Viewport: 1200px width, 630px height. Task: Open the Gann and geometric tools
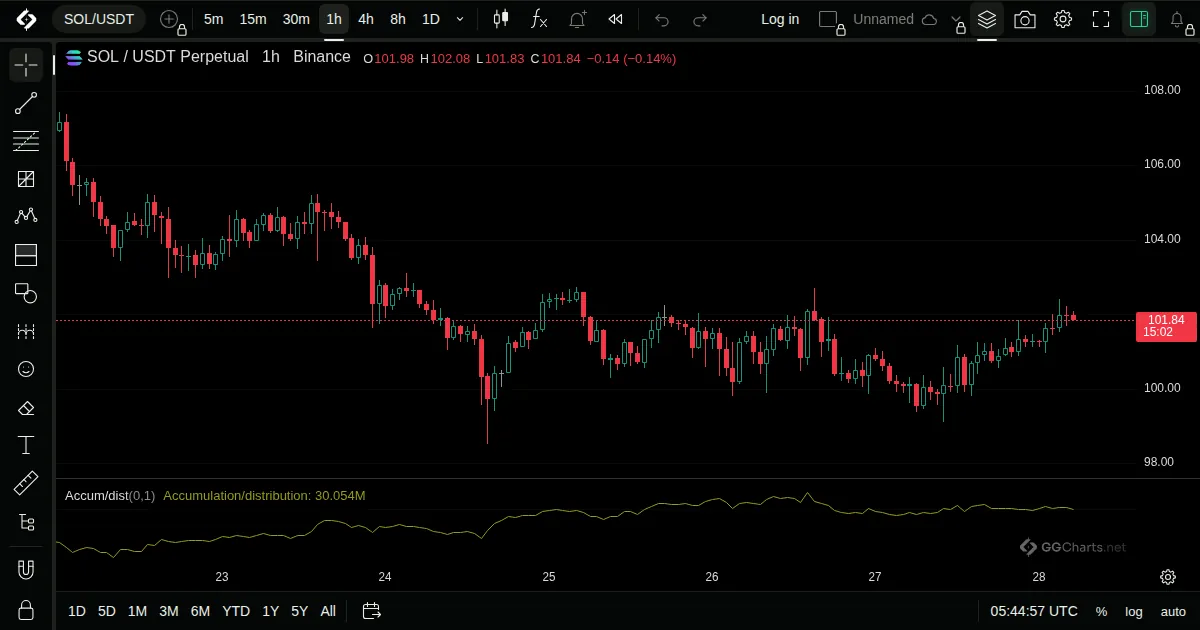pyautogui.click(x=26, y=179)
